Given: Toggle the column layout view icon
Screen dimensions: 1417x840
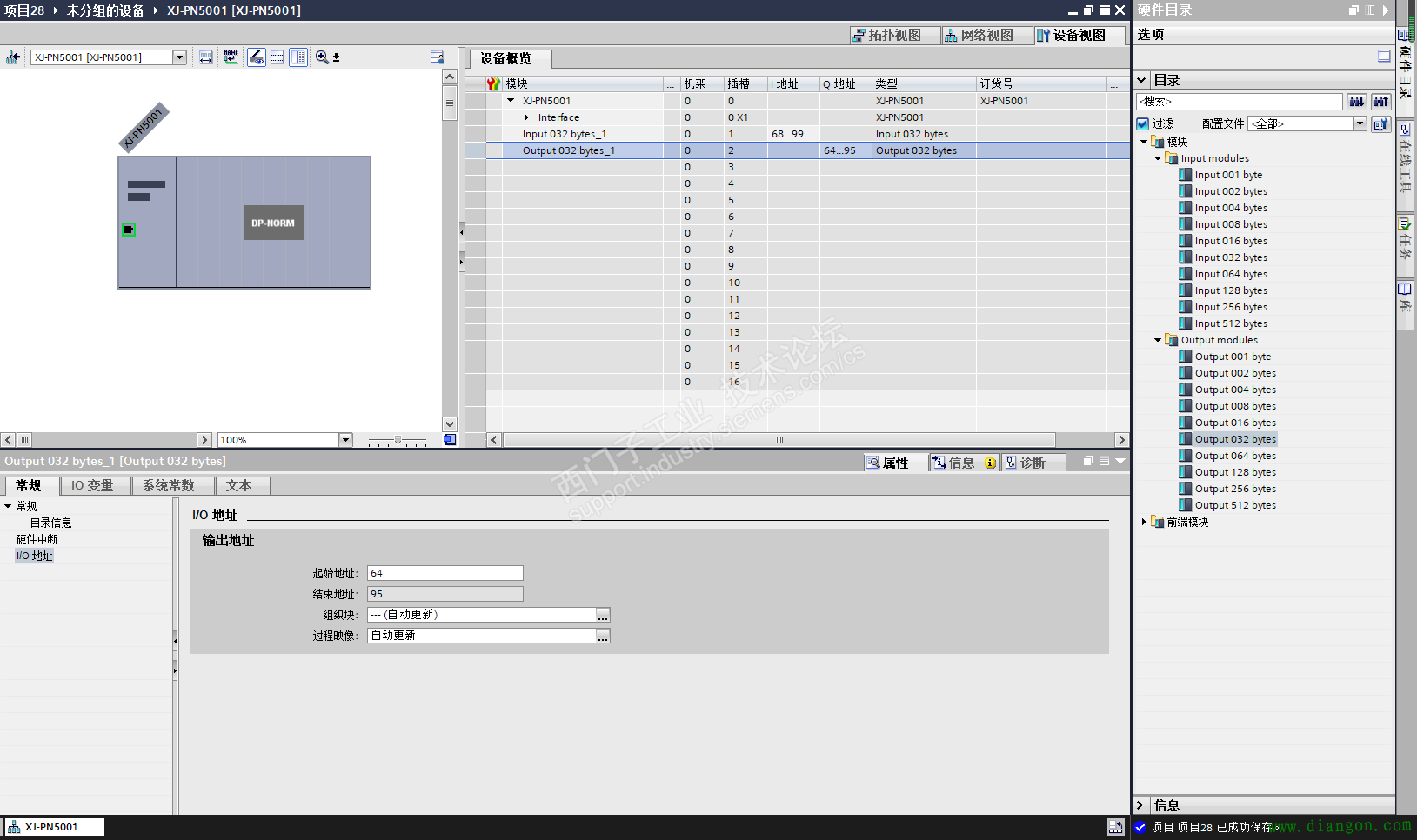Looking at the screenshot, I should point(298,57).
